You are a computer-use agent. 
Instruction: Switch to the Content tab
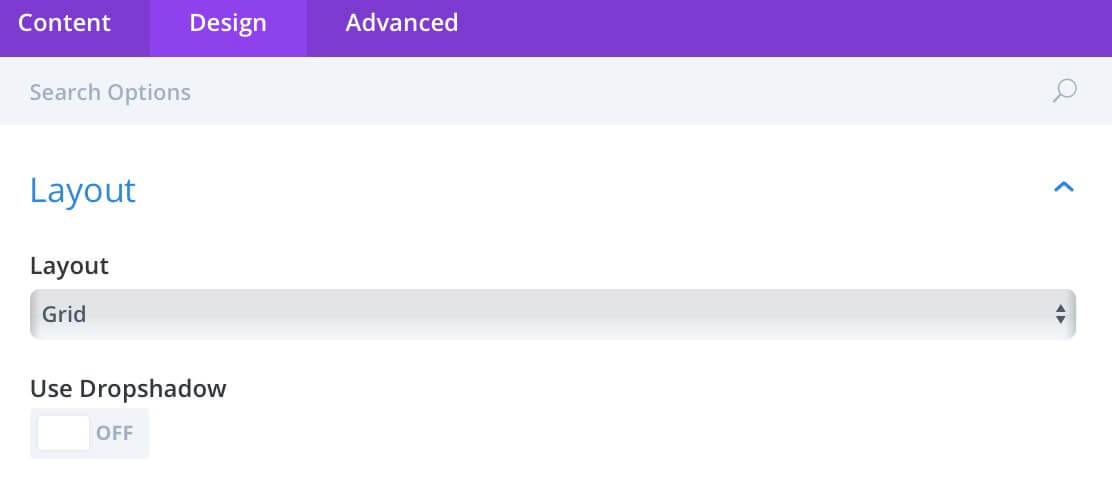(65, 23)
